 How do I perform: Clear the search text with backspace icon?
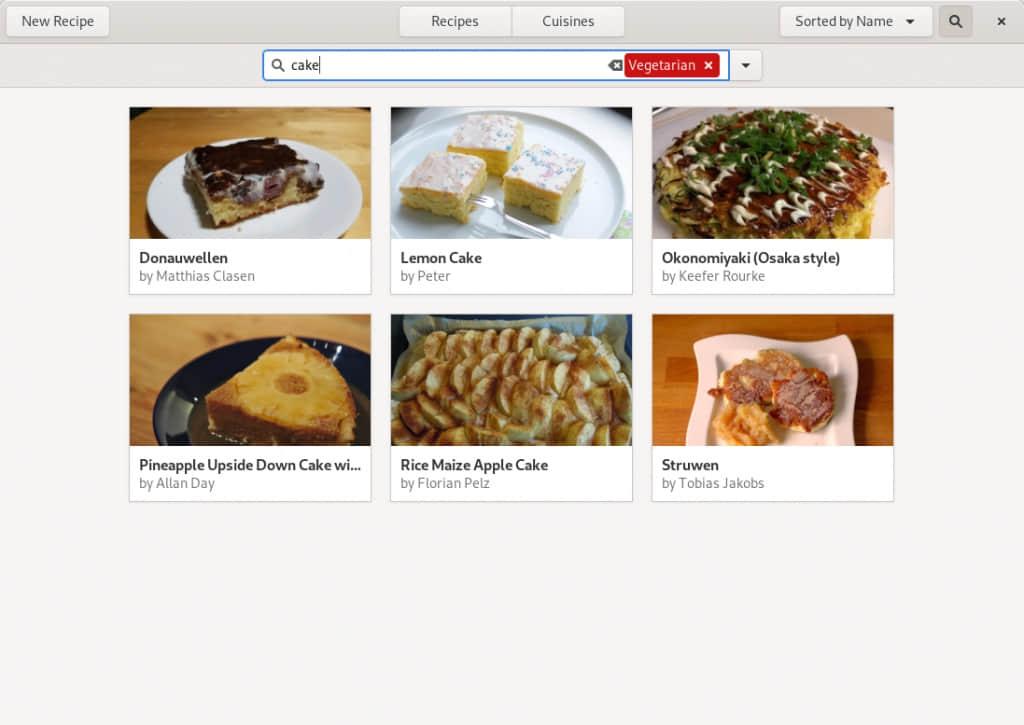point(615,65)
